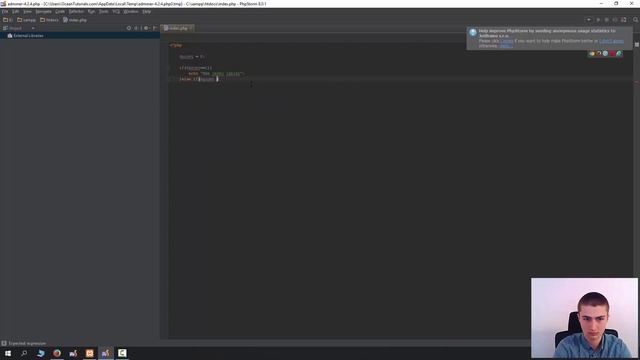Open the Help menu
Screen dimensions: 640x360
147,12
